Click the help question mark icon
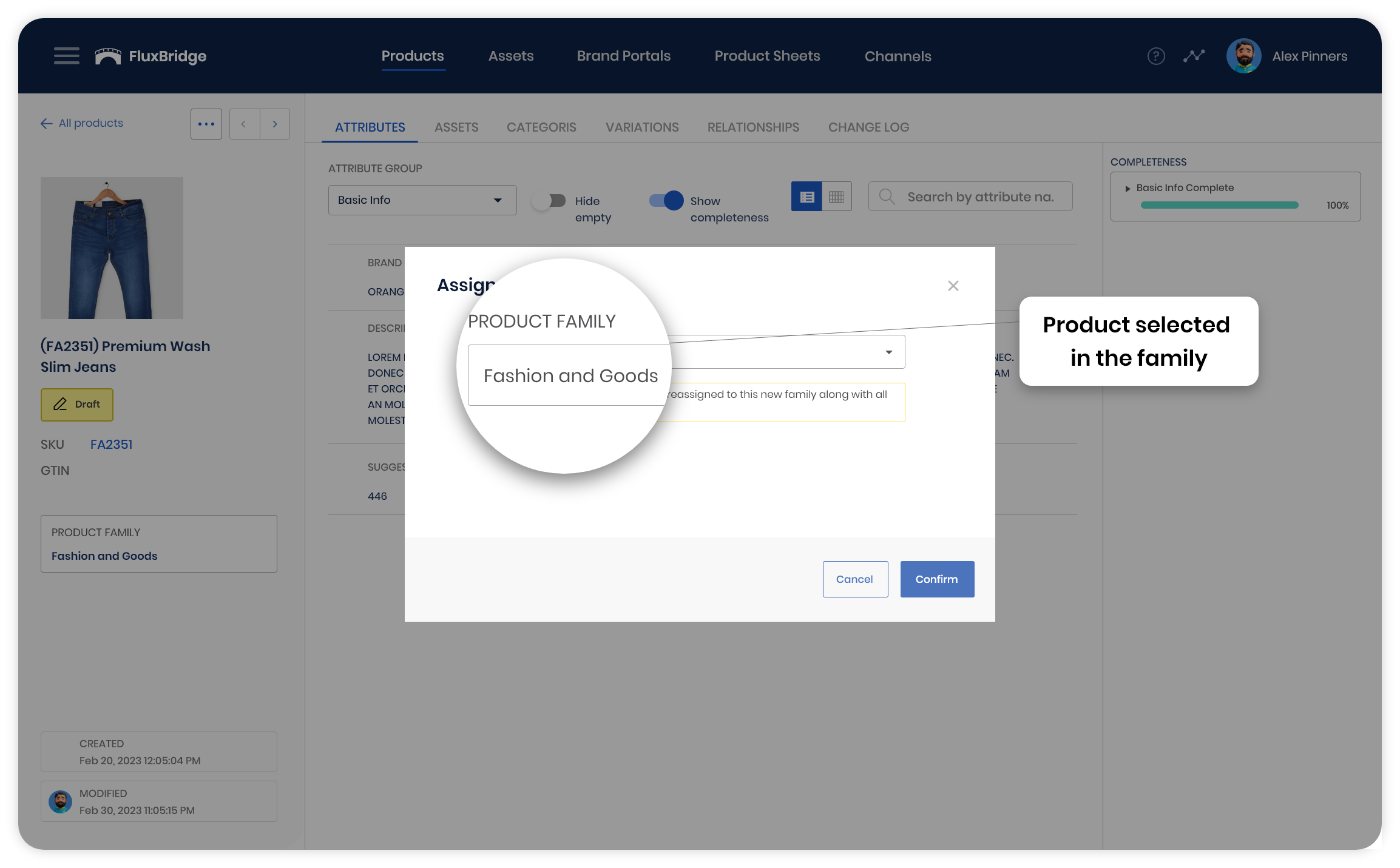 click(1155, 56)
